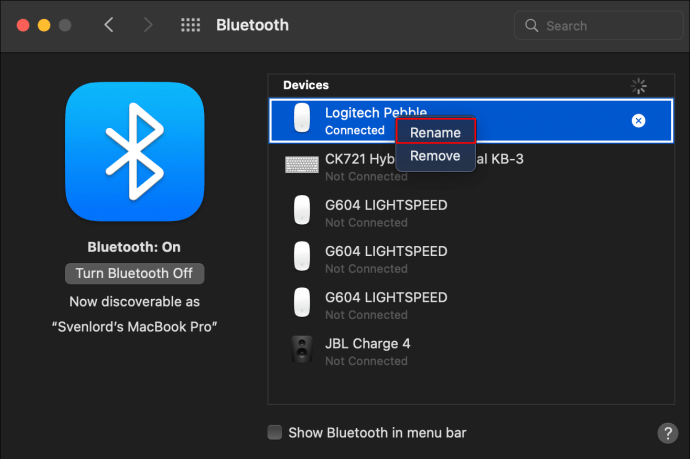Screen dimensions: 690x459
Task: Click the Devices header label
Action: pyautogui.click(x=306, y=85)
